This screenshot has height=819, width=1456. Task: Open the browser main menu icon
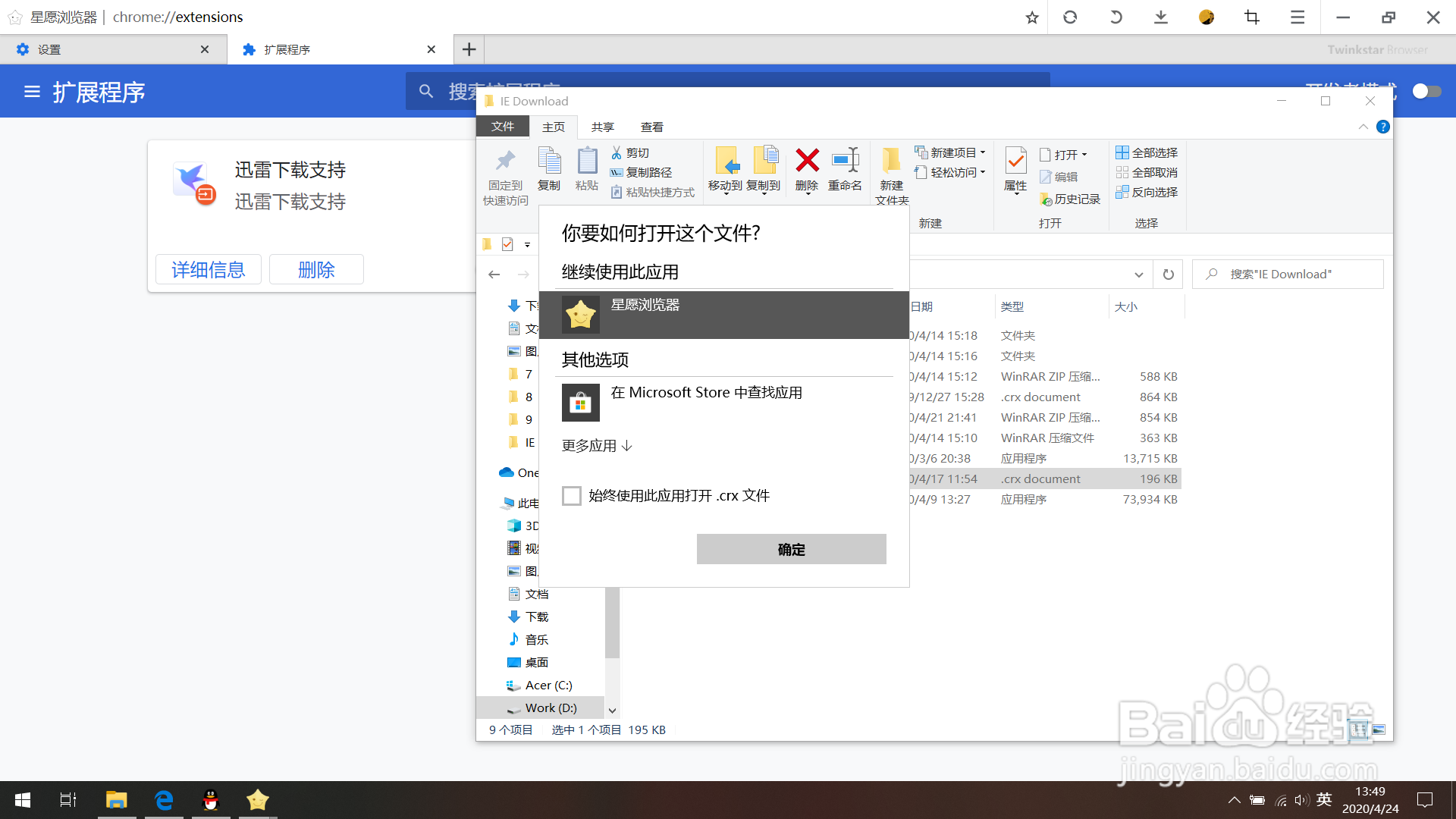[1298, 17]
